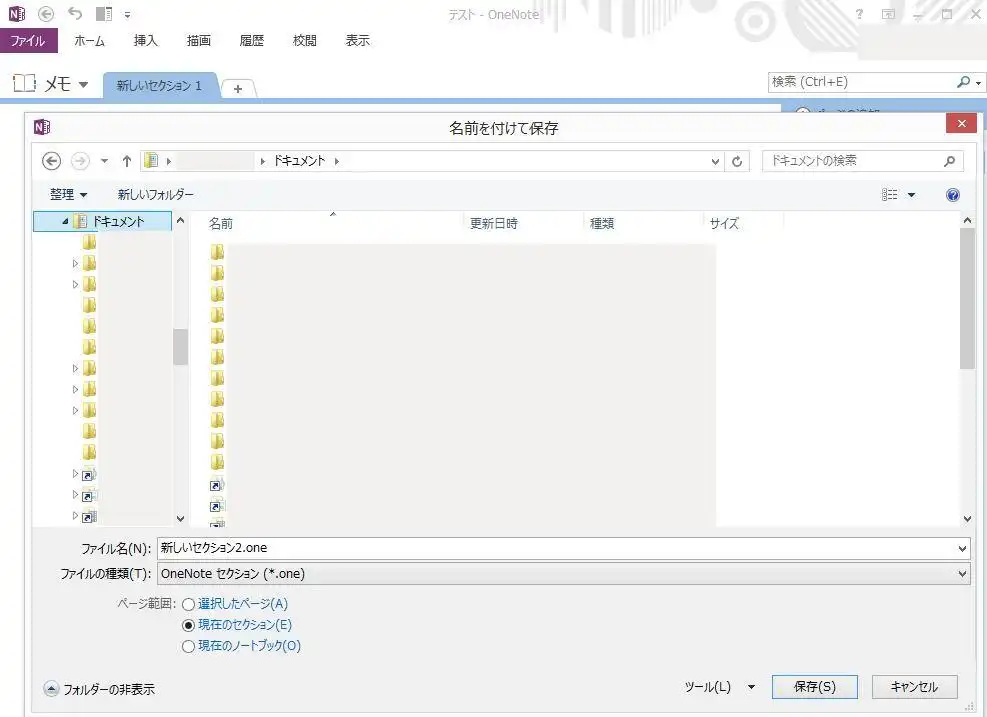Click the キャンセル button
Image resolution: width=987 pixels, height=717 pixels.
[914, 687]
